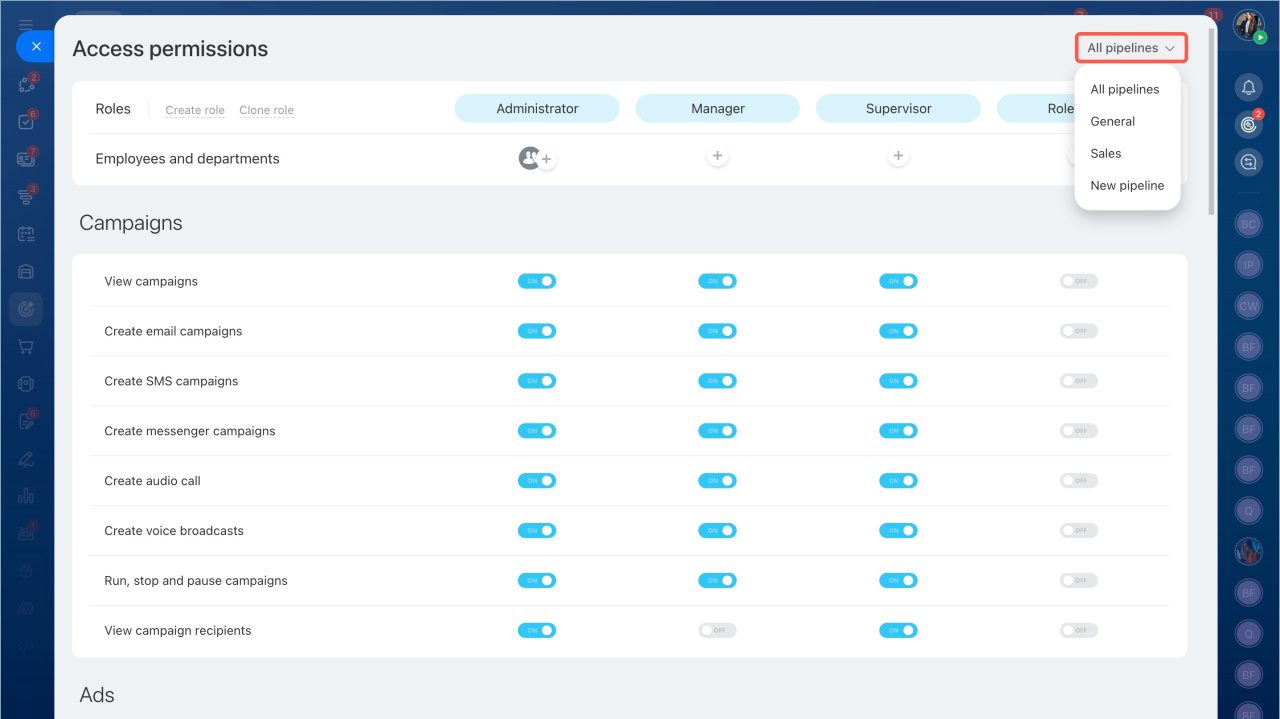Close the Access permissions slider panel
This screenshot has width=1280, height=719.
pos(36,46)
